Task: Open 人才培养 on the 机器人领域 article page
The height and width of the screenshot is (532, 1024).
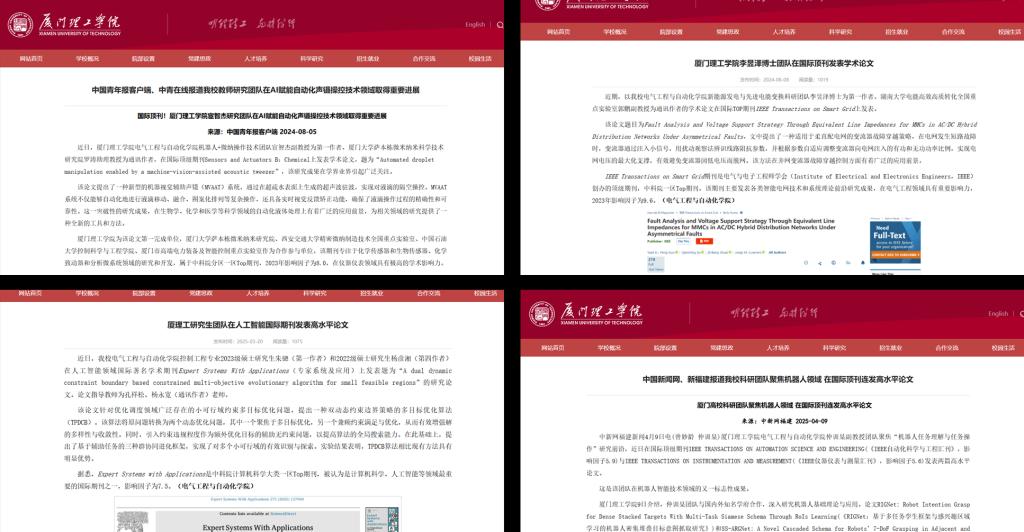Action: 778,348
